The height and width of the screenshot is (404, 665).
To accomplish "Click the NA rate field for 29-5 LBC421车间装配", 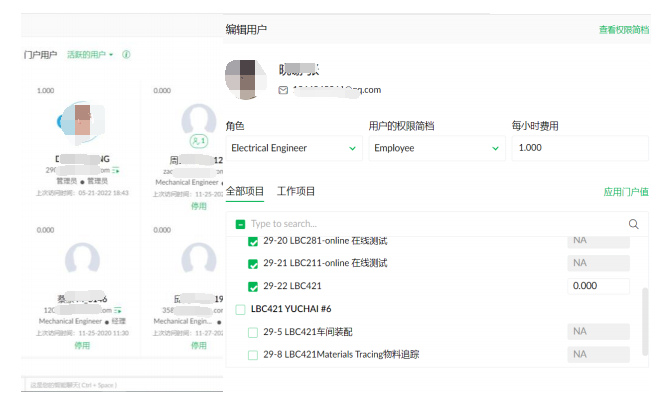I will click(x=598, y=332).
